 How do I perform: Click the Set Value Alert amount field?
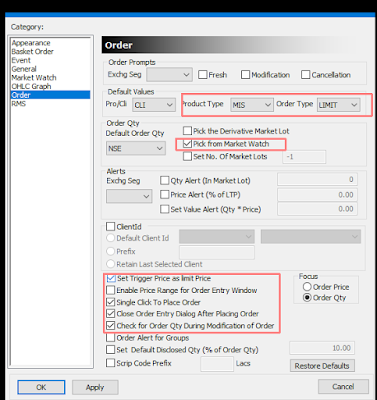click(317, 209)
